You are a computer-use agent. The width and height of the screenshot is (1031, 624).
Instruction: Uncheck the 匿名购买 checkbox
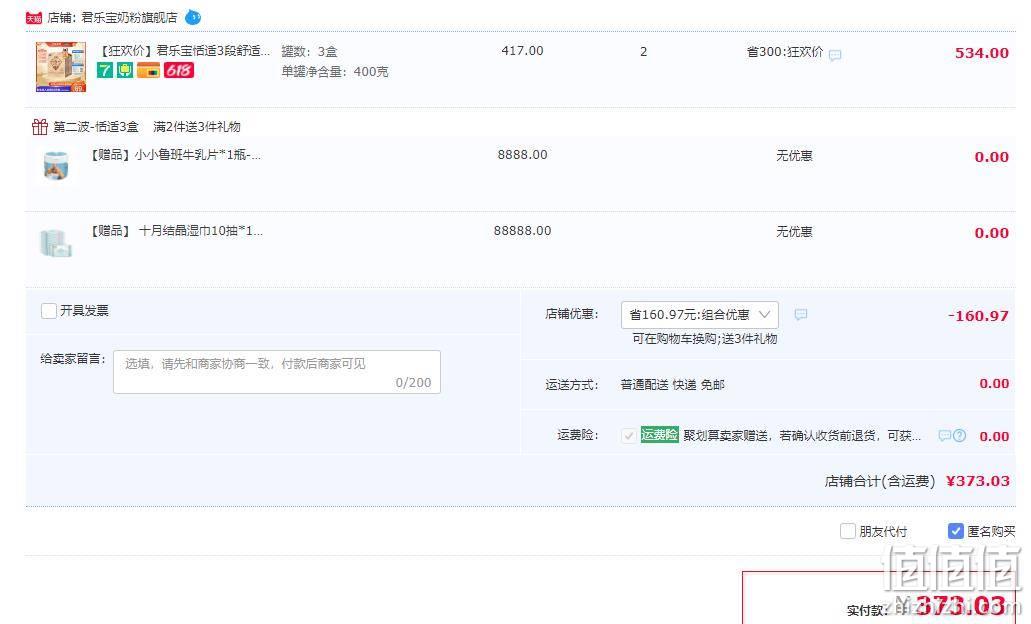pos(955,531)
